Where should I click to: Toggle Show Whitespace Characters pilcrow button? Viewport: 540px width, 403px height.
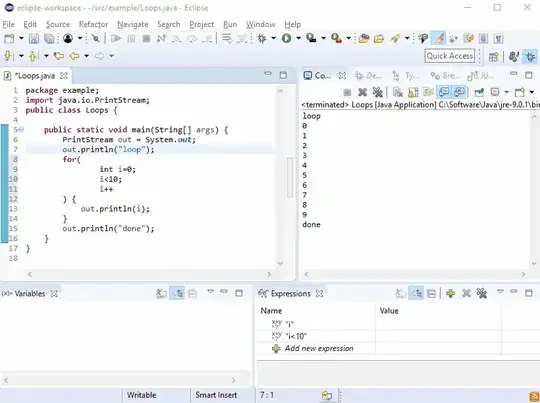pyautogui.click(x=498, y=38)
